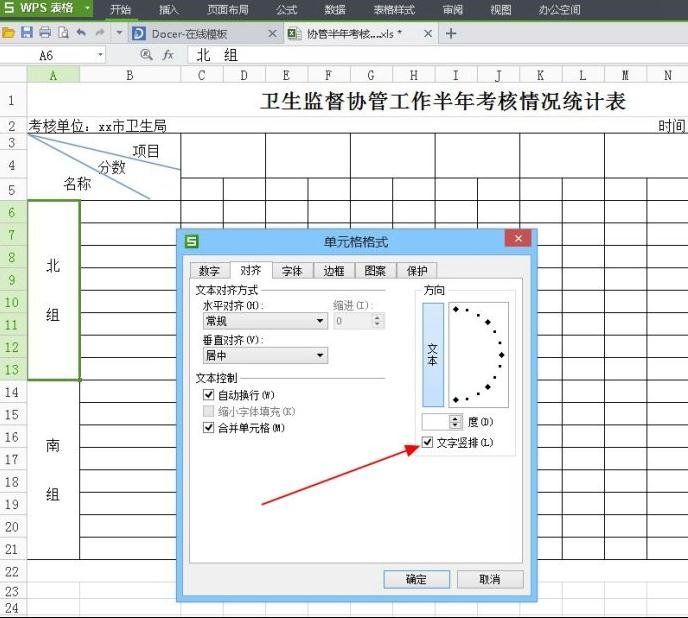Click the magnifier icon beside formula bar
The image size is (688, 618).
pos(146,55)
